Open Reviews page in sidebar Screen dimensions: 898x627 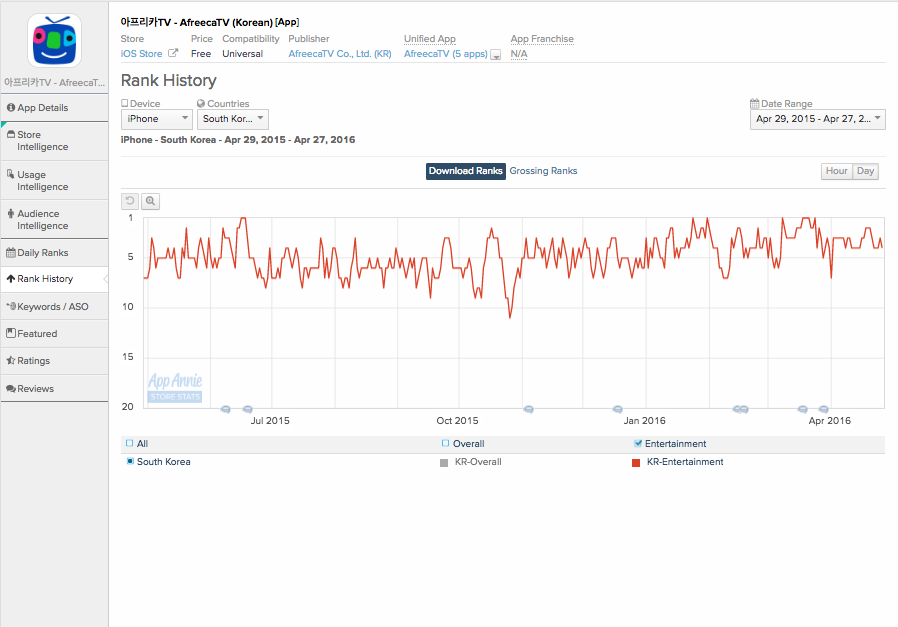[x=54, y=389]
